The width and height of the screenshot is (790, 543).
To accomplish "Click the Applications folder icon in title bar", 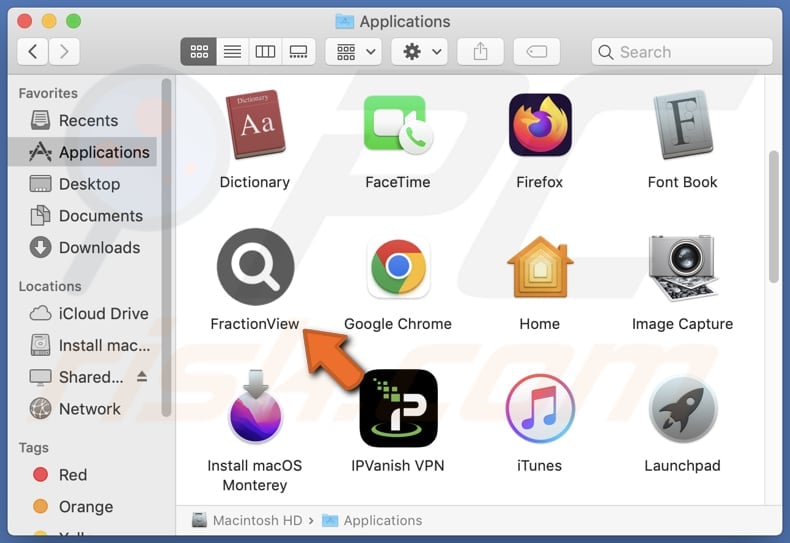I will pyautogui.click(x=345, y=21).
